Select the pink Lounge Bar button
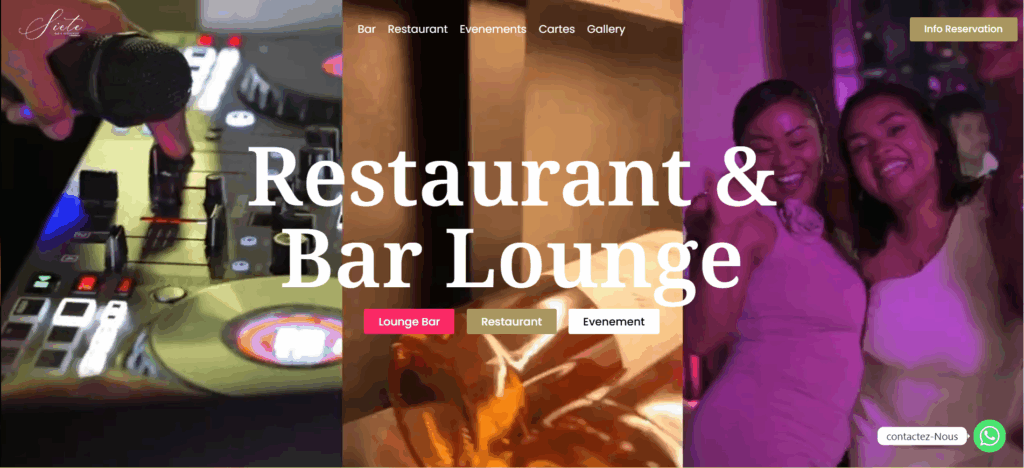 tap(409, 322)
